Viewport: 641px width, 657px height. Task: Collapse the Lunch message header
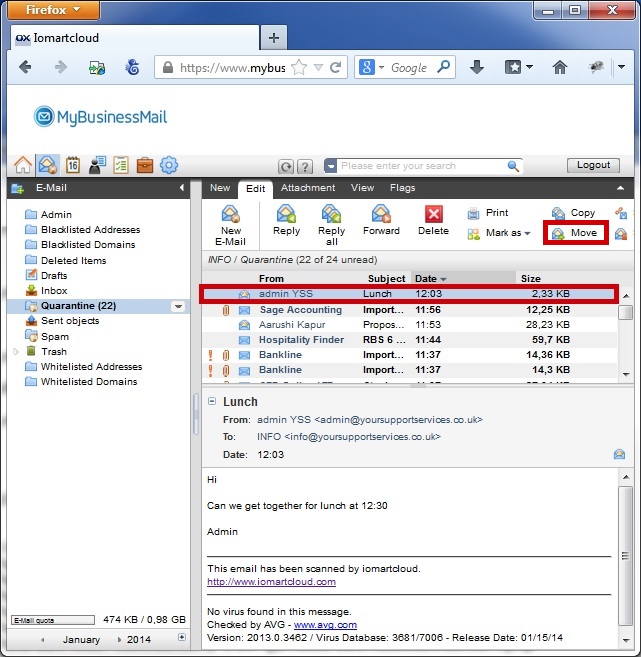(x=212, y=401)
